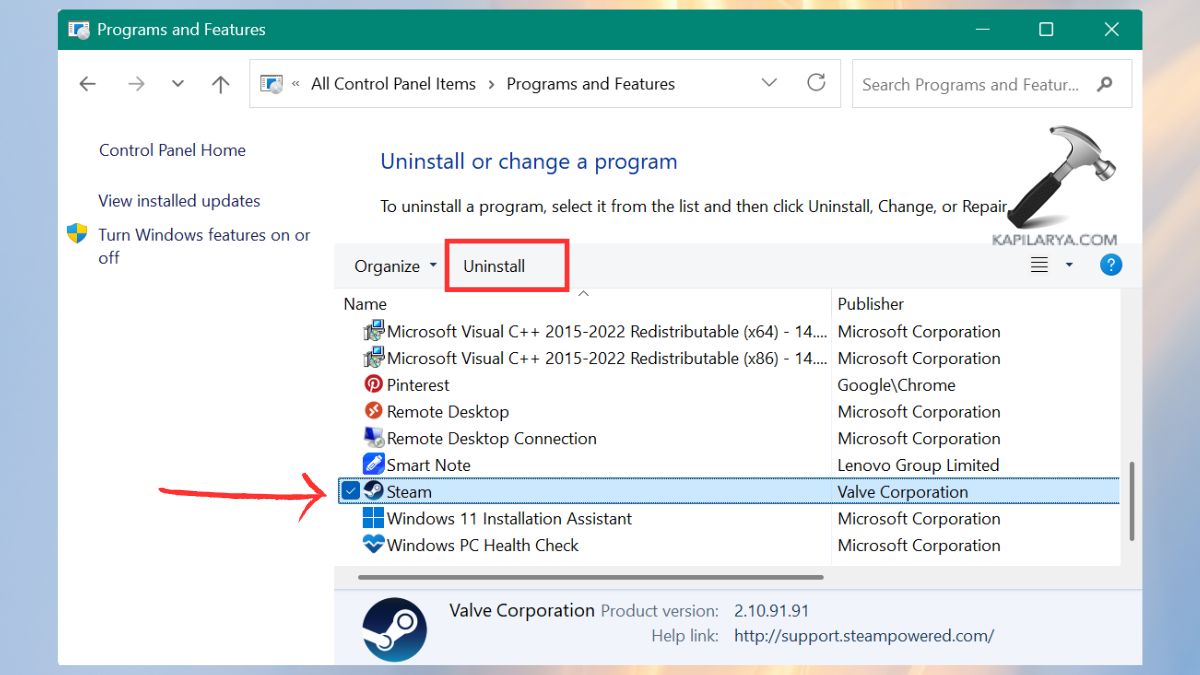Open View installed updates
The width and height of the screenshot is (1200, 675).
tap(179, 200)
